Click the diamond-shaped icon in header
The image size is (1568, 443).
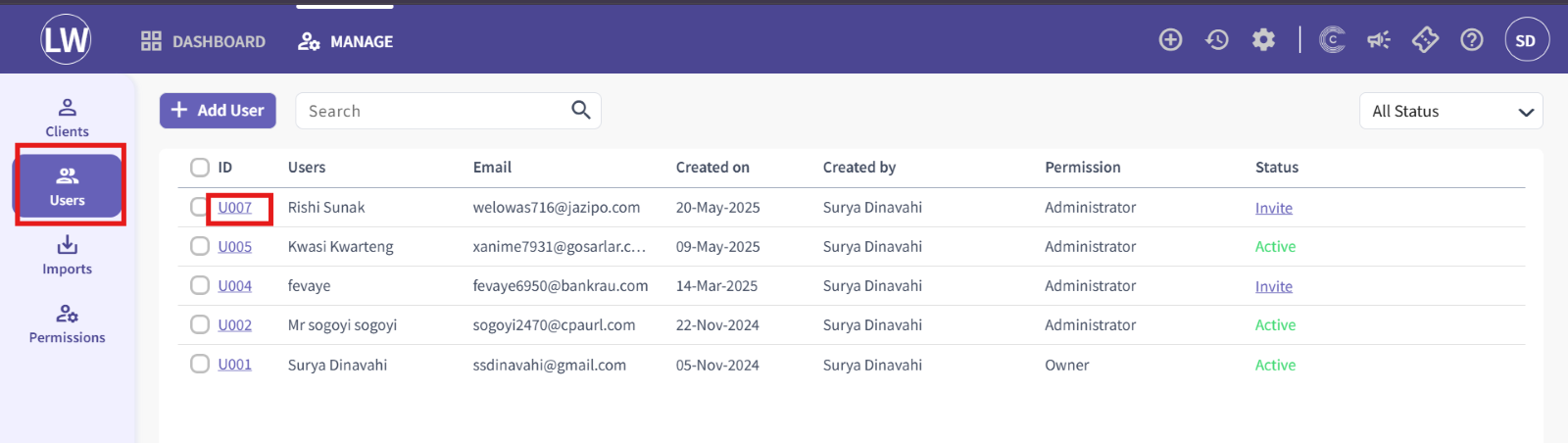coord(1425,40)
